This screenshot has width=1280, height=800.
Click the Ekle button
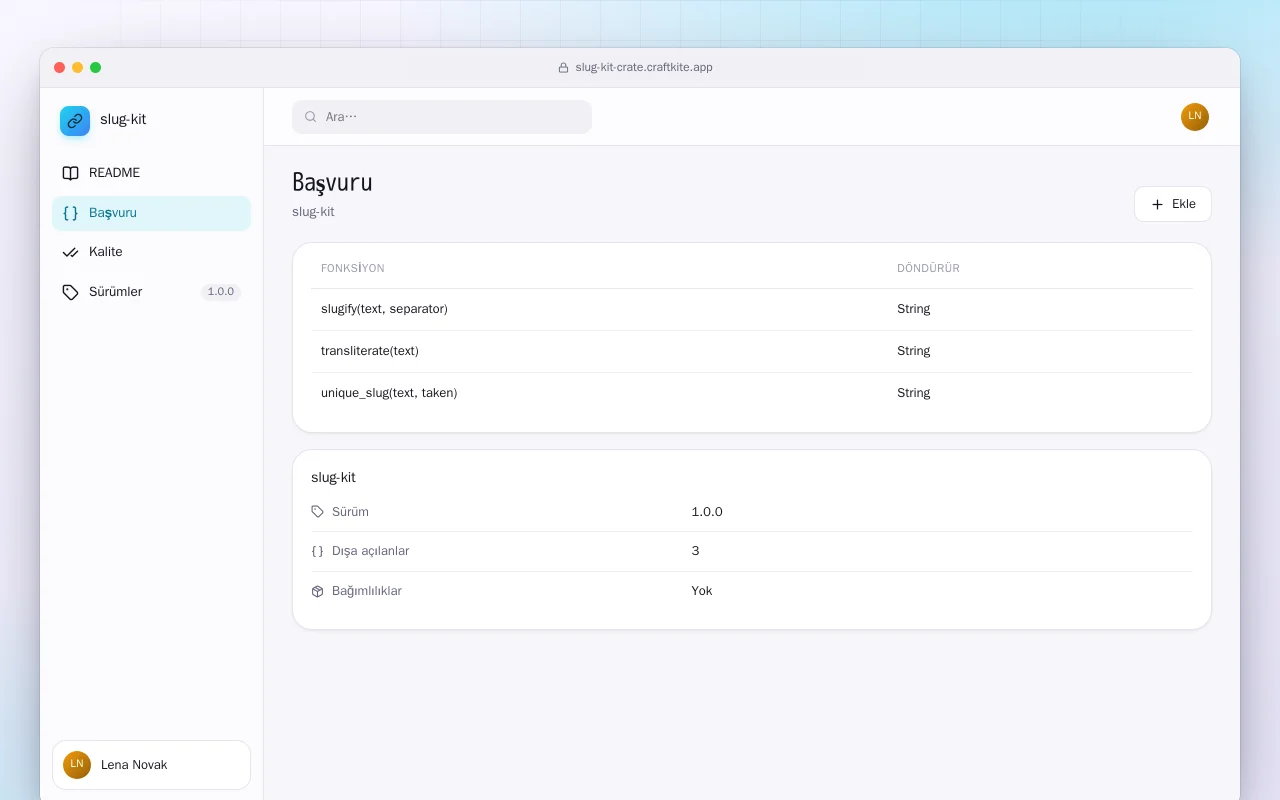point(1172,204)
